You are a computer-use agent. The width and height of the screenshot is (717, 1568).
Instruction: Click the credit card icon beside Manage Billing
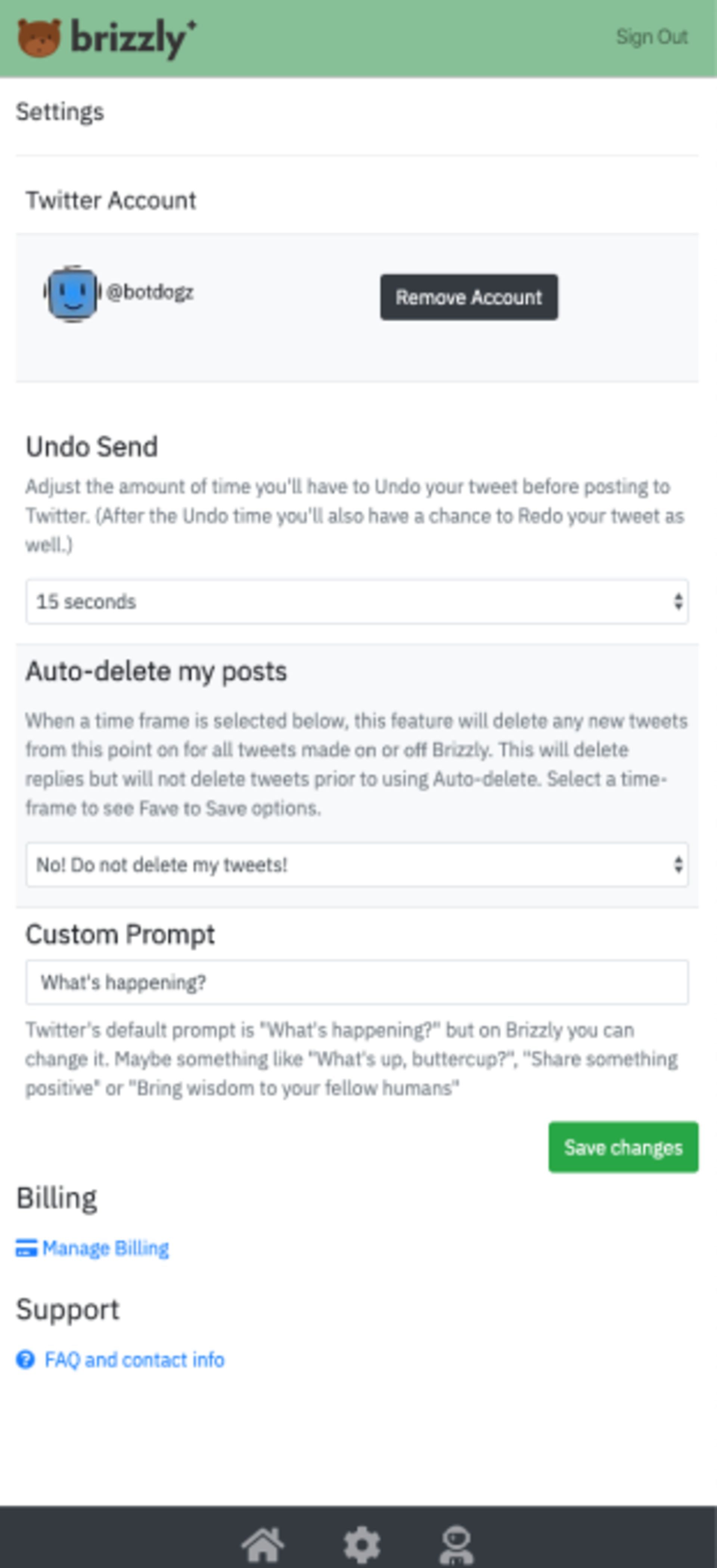tap(26, 1248)
